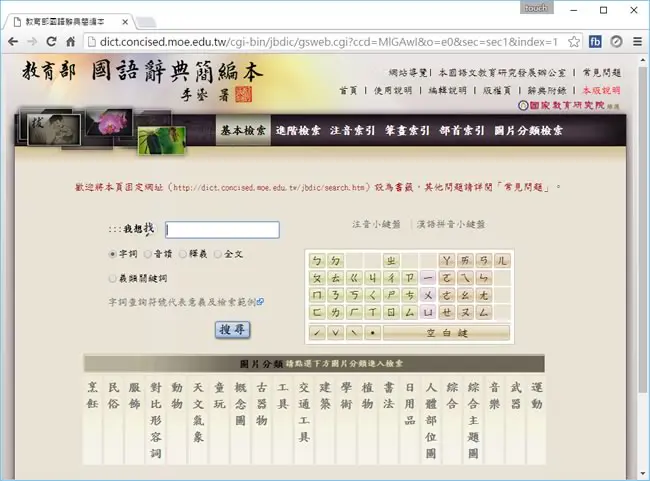This screenshot has width=650, height=481.
Task: Open the 常見問題 link at top
Action: (602, 73)
